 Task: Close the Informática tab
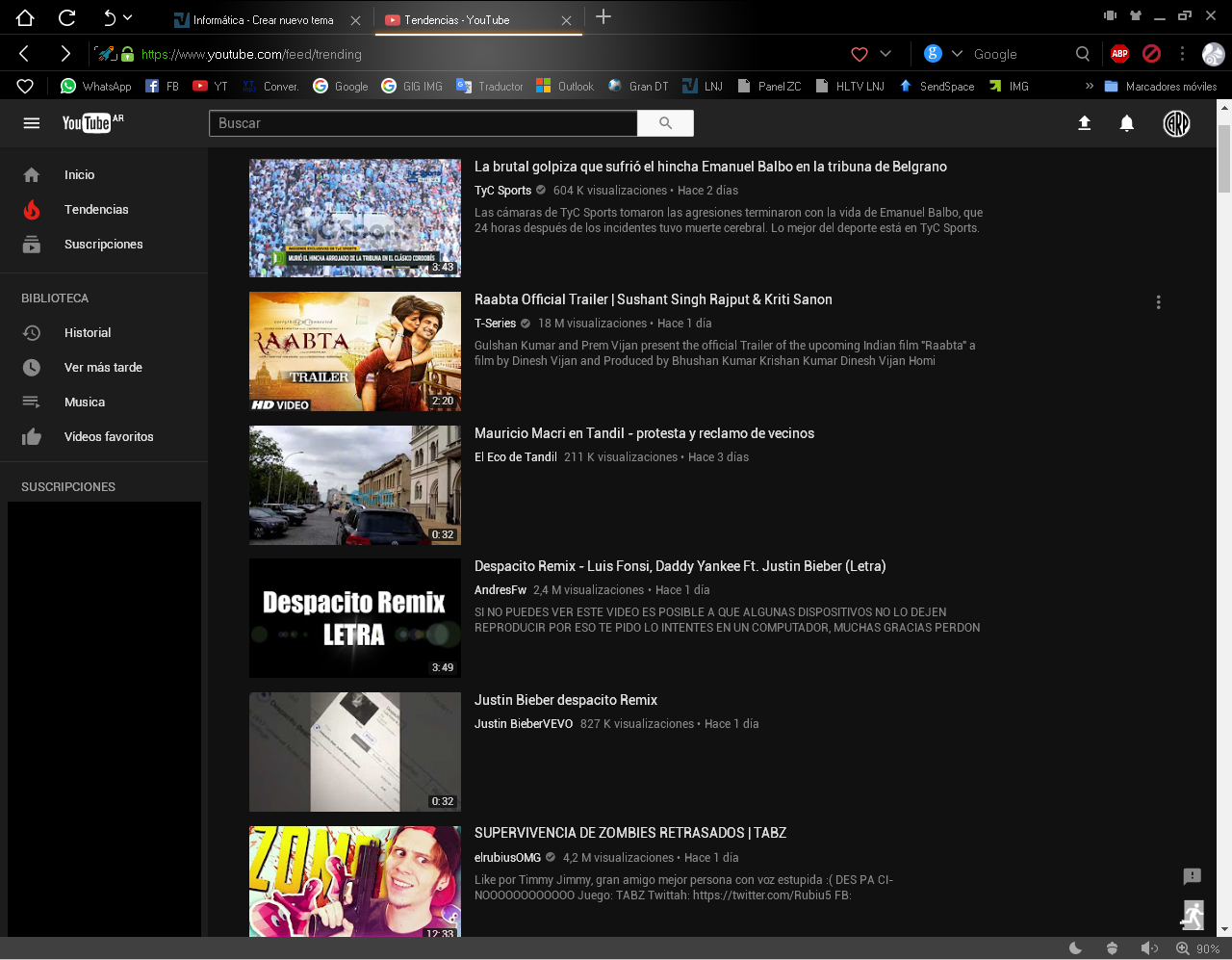coord(355,20)
